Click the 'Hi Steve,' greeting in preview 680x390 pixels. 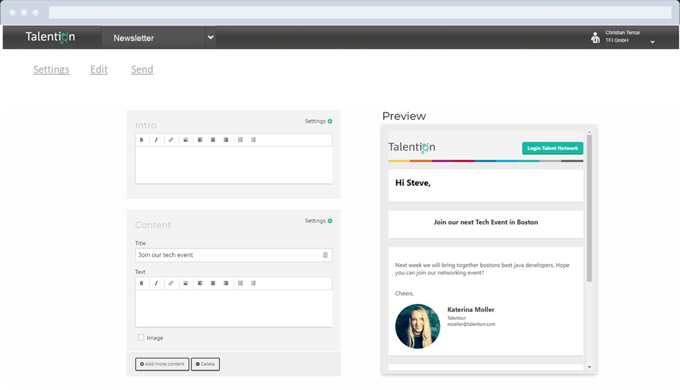click(413, 183)
